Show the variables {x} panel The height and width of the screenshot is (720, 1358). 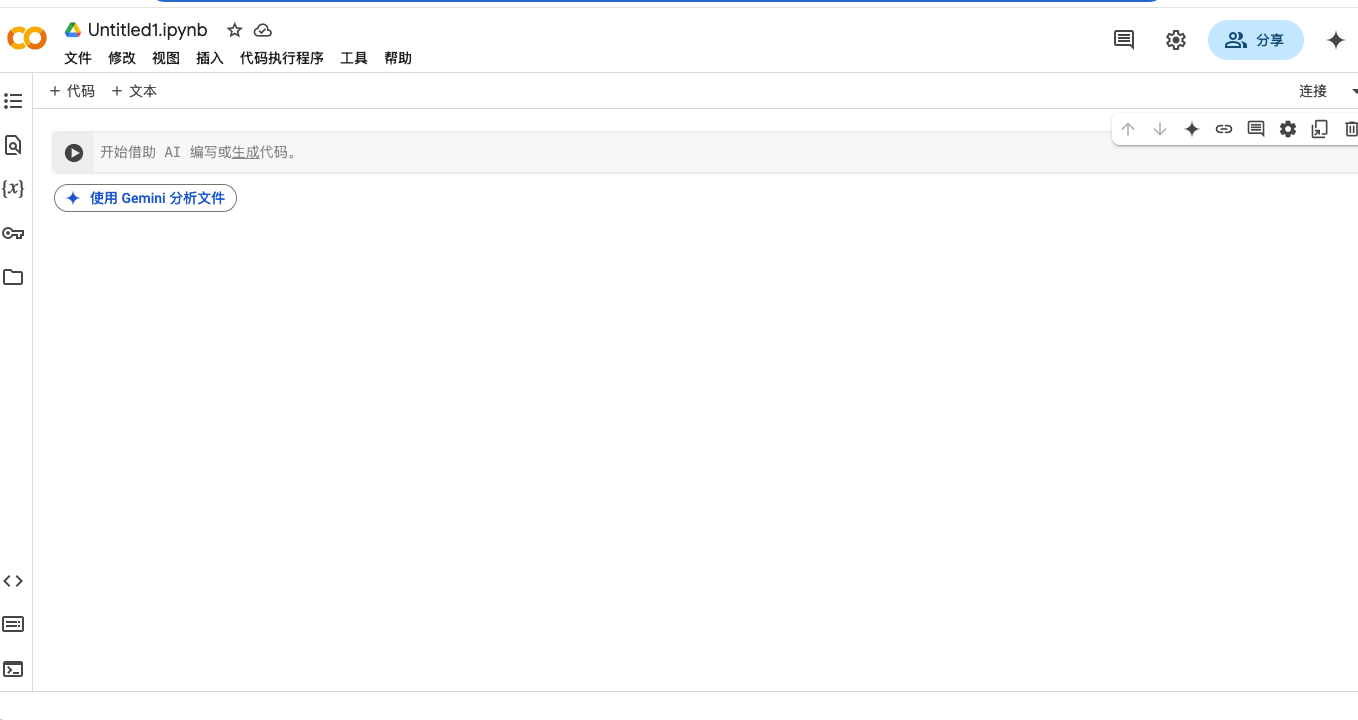[x=13, y=189]
